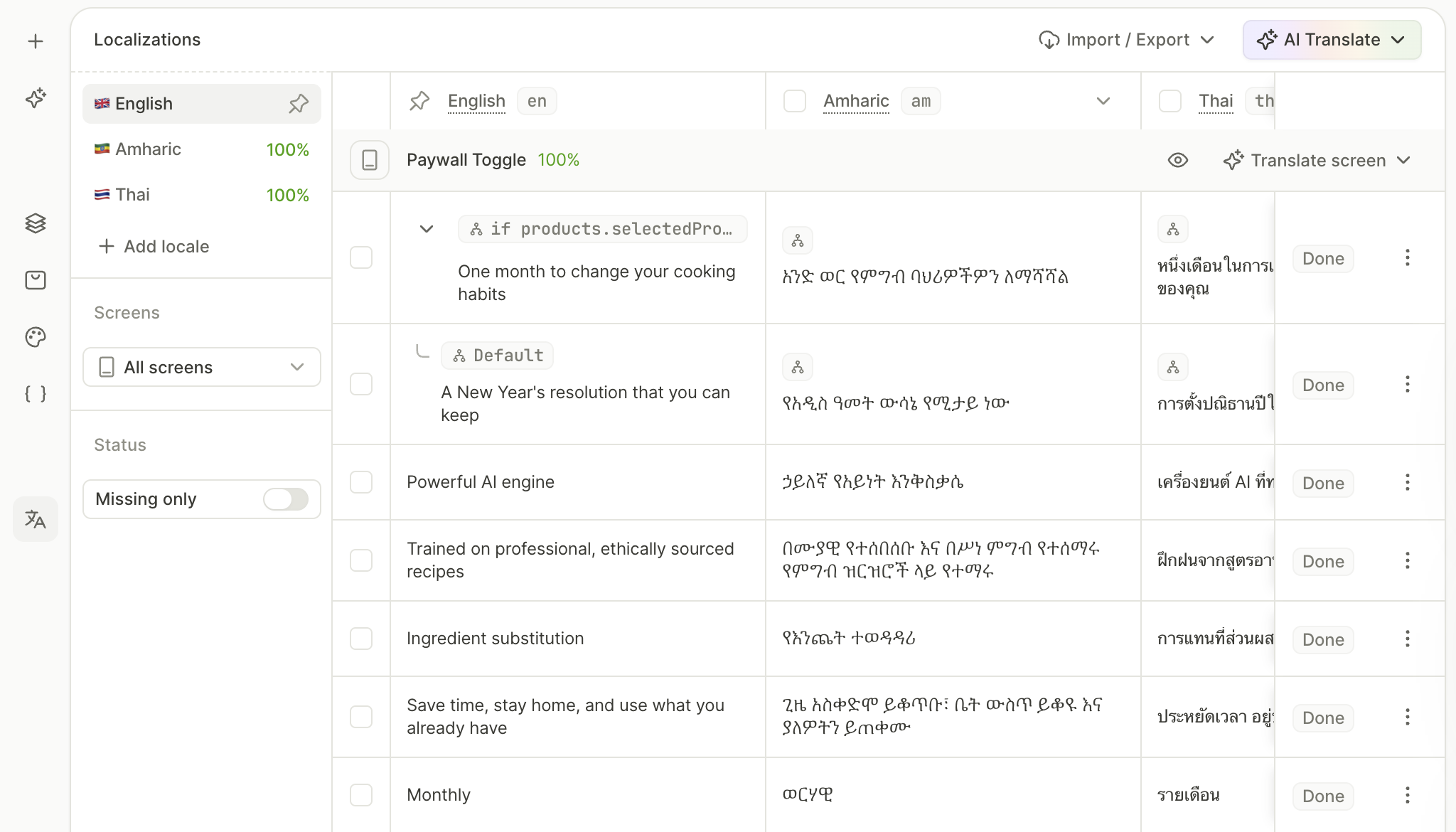Open the All screens dropdown
Viewport: 1456px width, 832px height.
click(x=202, y=367)
